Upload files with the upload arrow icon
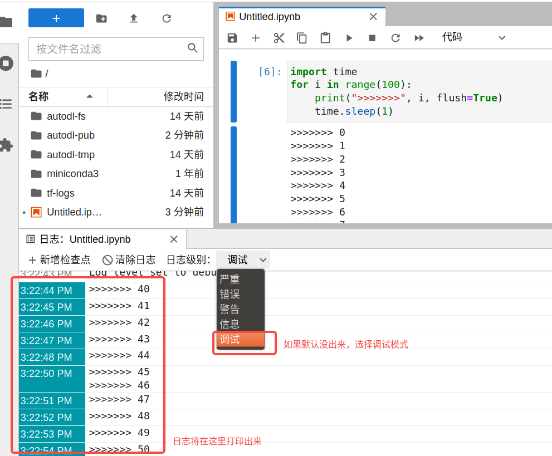This screenshot has width=552, height=456. [x=134, y=18]
